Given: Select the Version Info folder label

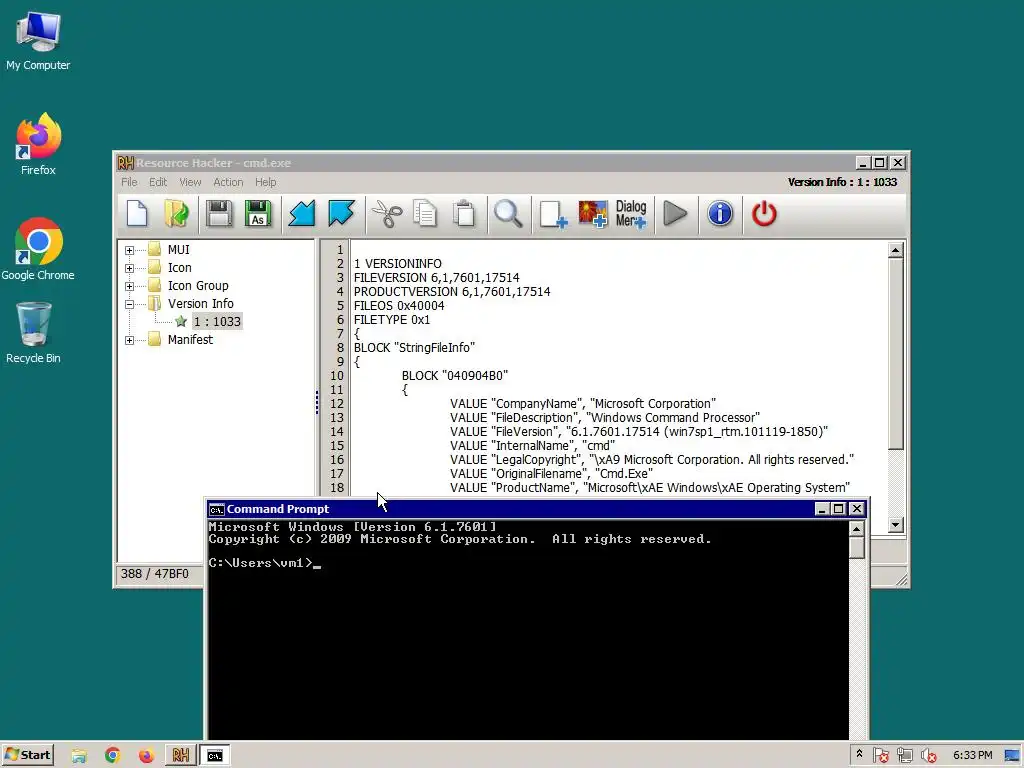Looking at the screenshot, I should (200, 304).
